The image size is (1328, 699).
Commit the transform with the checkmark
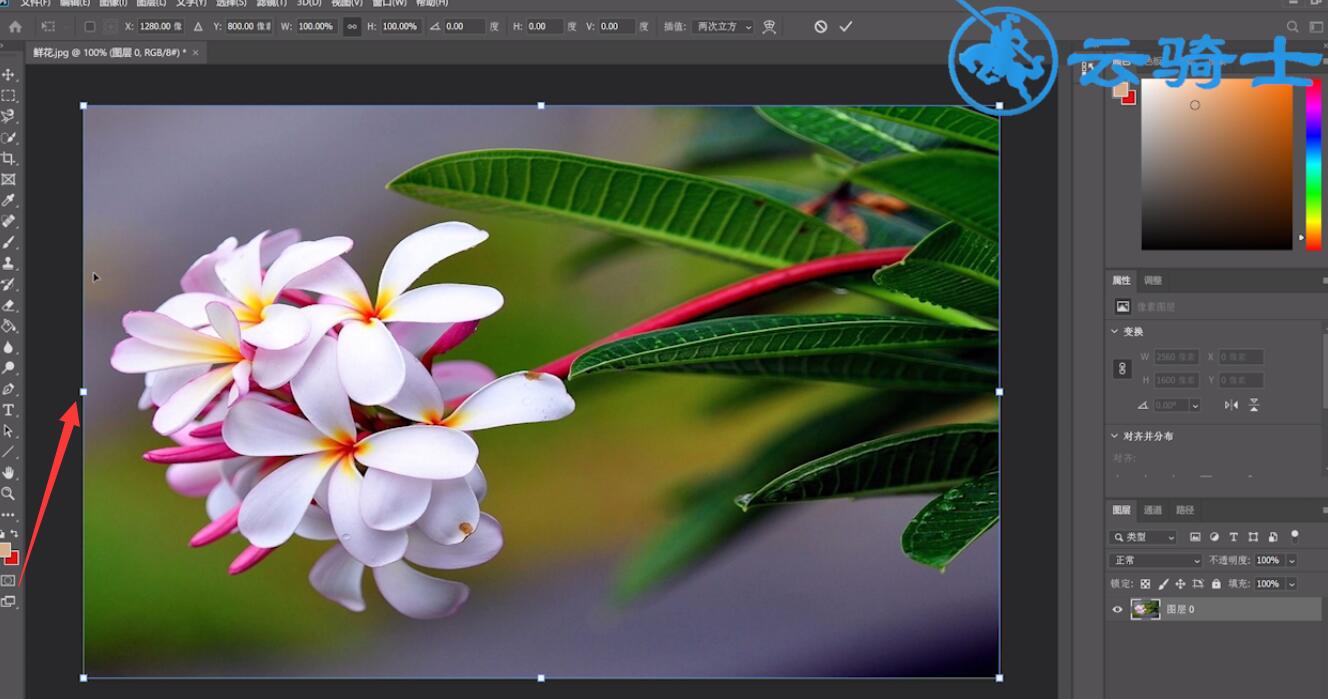pyautogui.click(x=846, y=27)
